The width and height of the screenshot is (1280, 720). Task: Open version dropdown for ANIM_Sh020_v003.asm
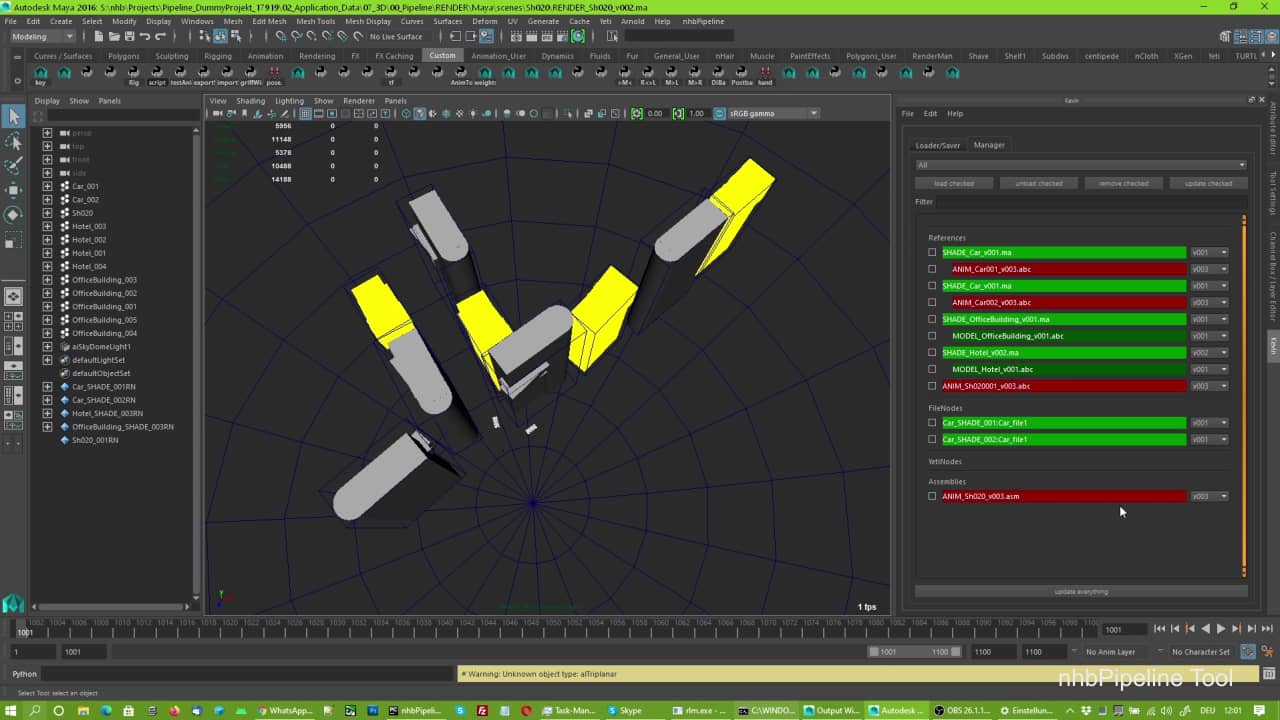(1209, 496)
